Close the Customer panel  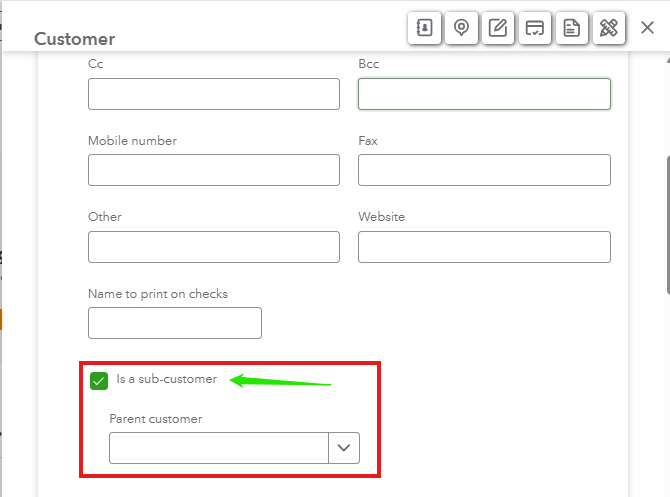point(647,28)
